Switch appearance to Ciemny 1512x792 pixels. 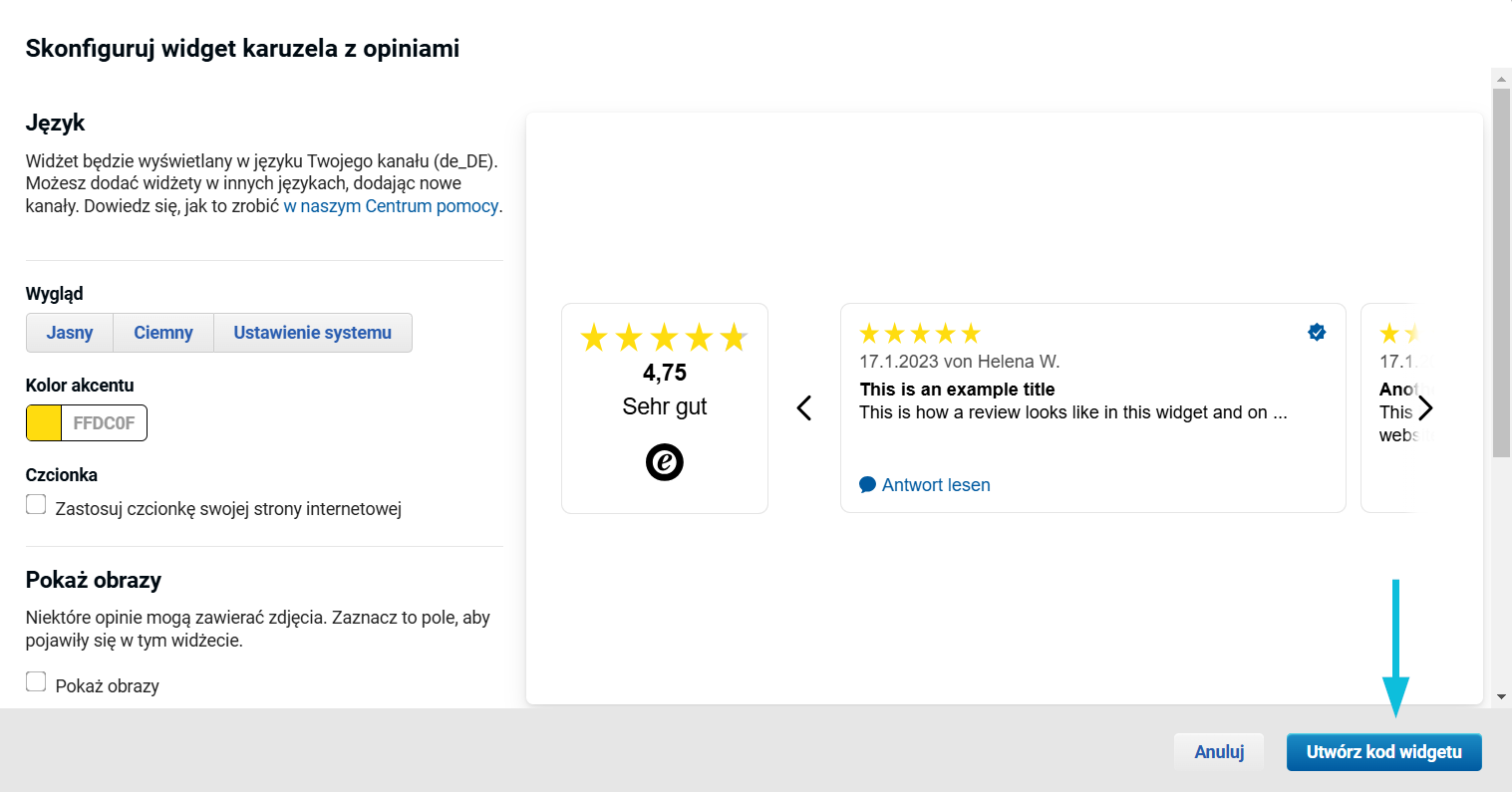coord(163,333)
